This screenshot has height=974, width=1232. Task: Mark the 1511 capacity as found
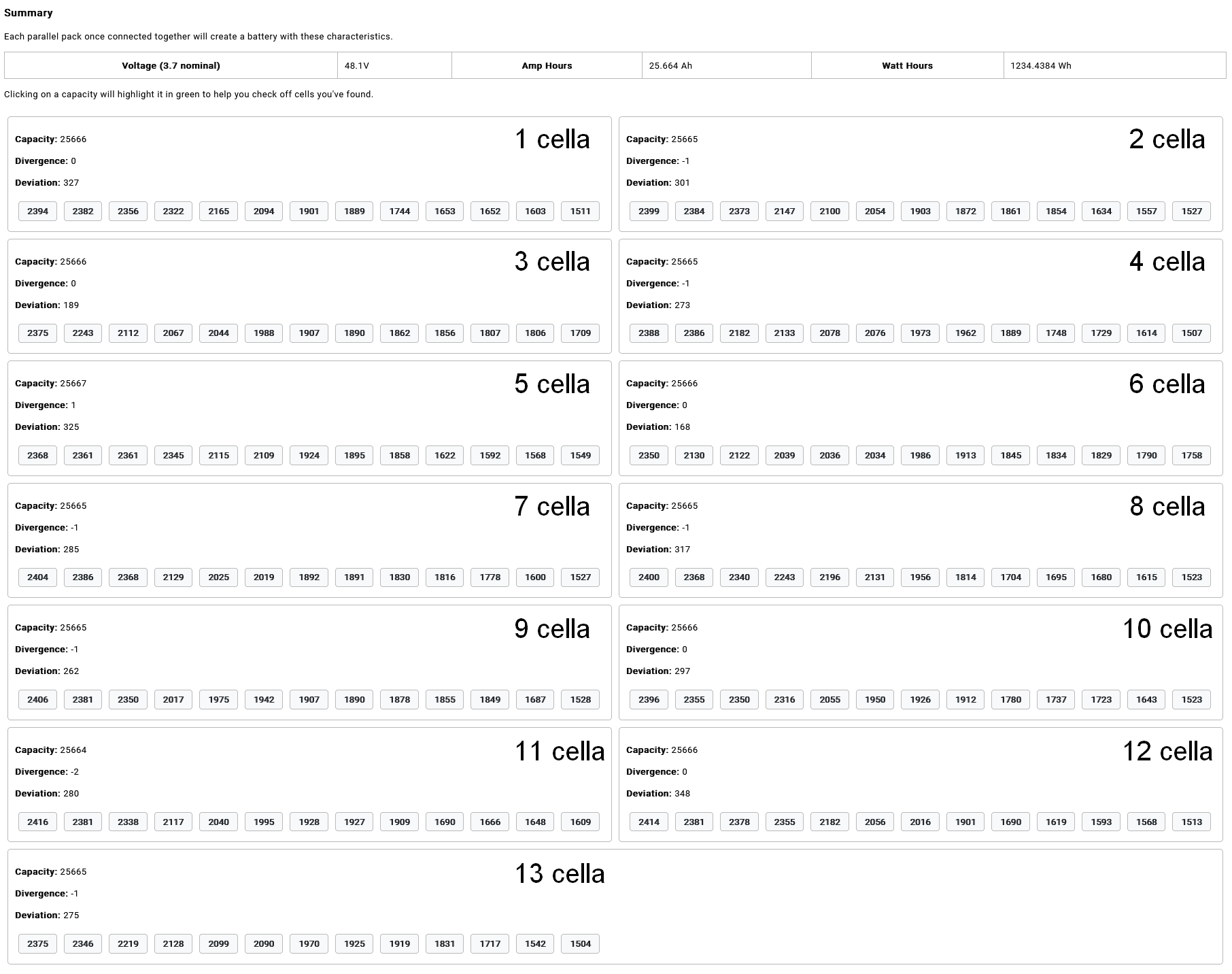(580, 211)
